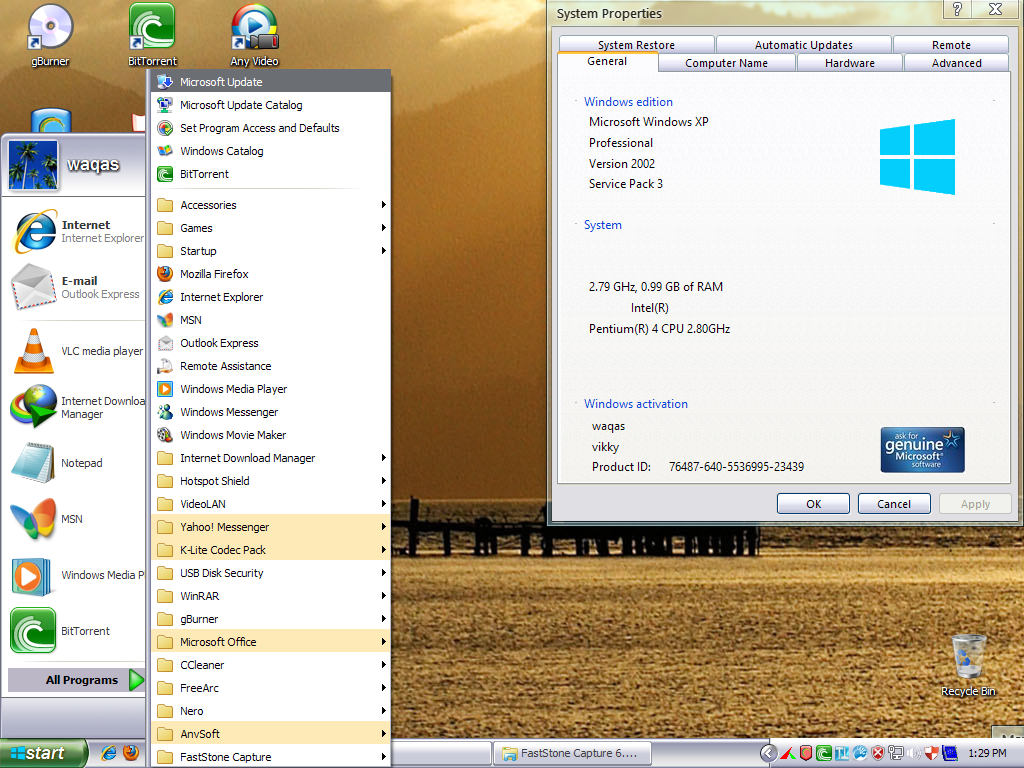
Task: Cancel the System Properties dialog
Action: click(894, 504)
